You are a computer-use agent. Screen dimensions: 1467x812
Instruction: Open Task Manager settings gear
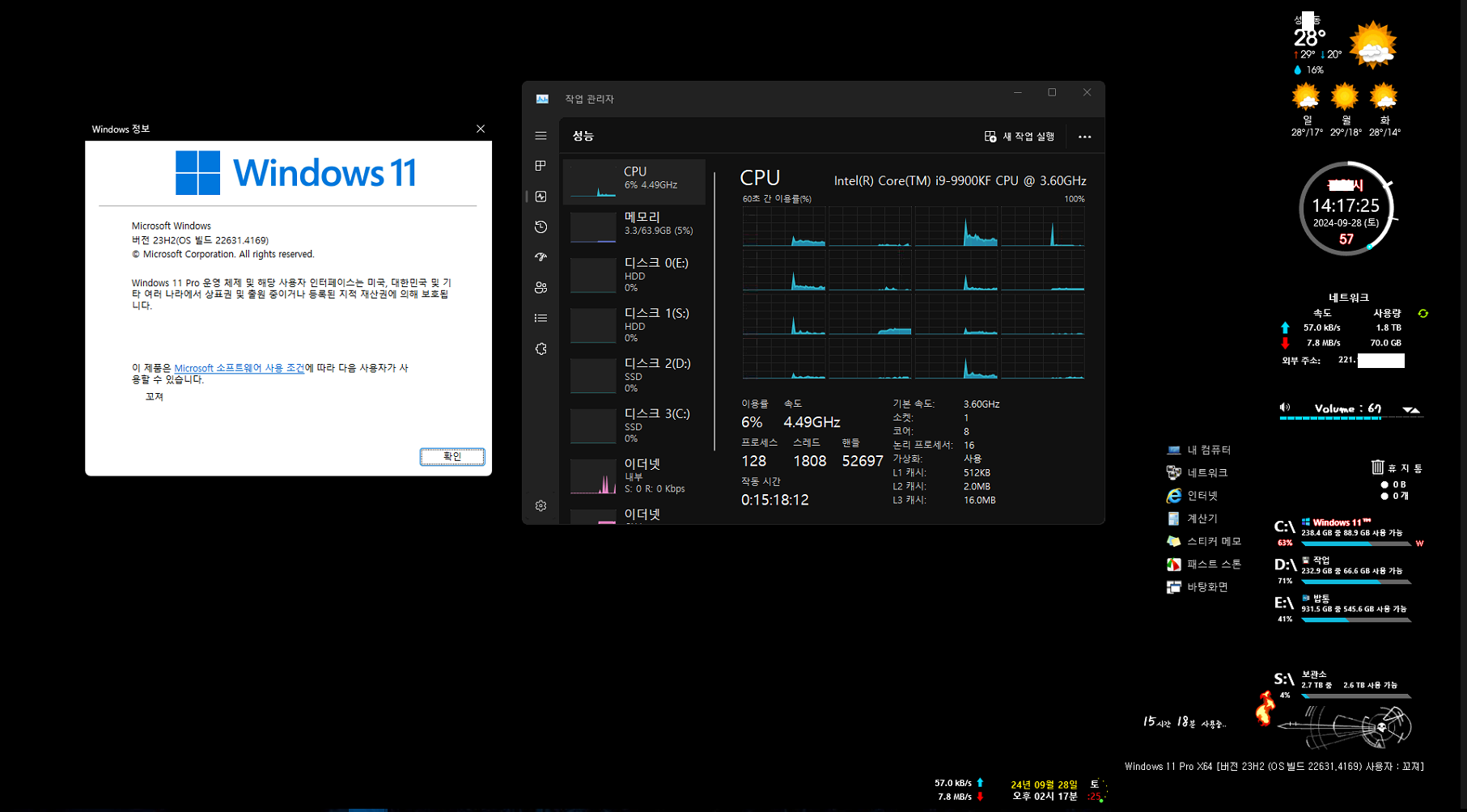point(541,505)
